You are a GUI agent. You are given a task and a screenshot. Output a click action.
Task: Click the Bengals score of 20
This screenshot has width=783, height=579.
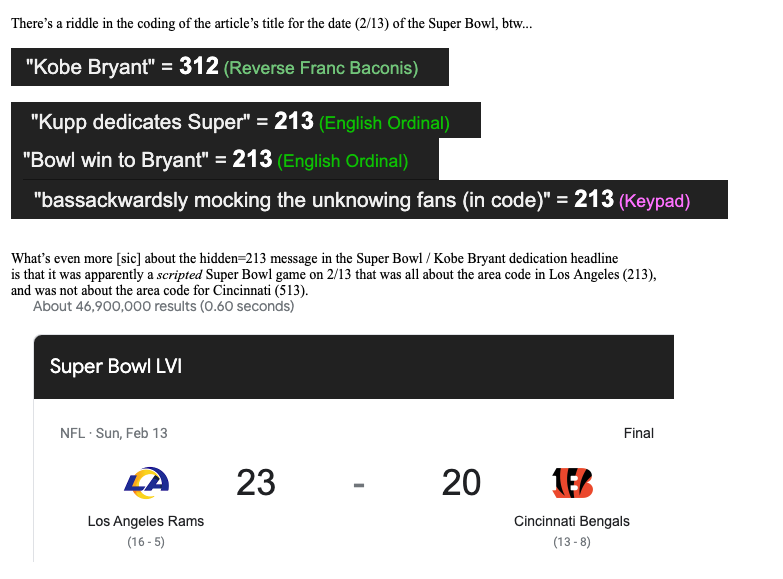pos(461,483)
